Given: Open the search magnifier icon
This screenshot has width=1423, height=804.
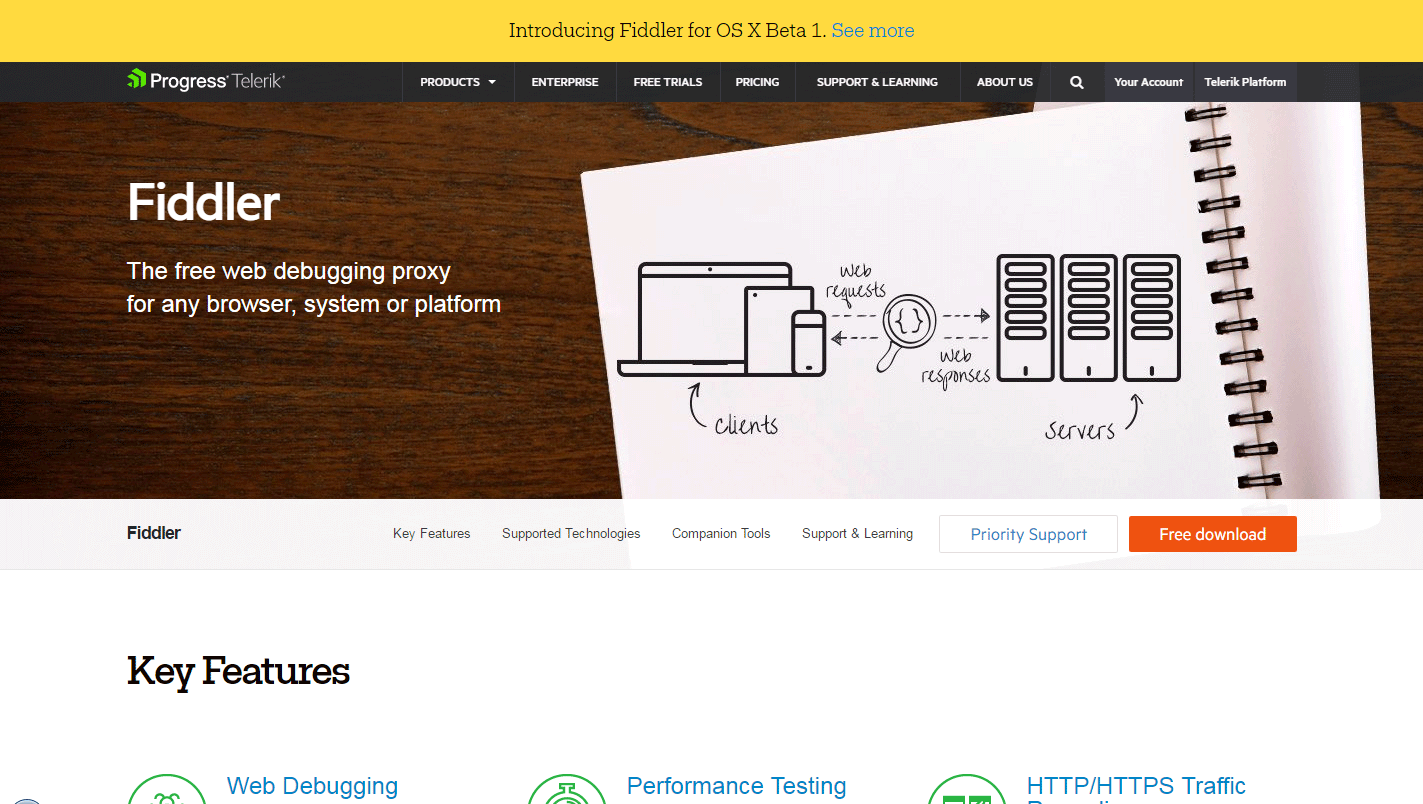Looking at the screenshot, I should click(x=1077, y=82).
